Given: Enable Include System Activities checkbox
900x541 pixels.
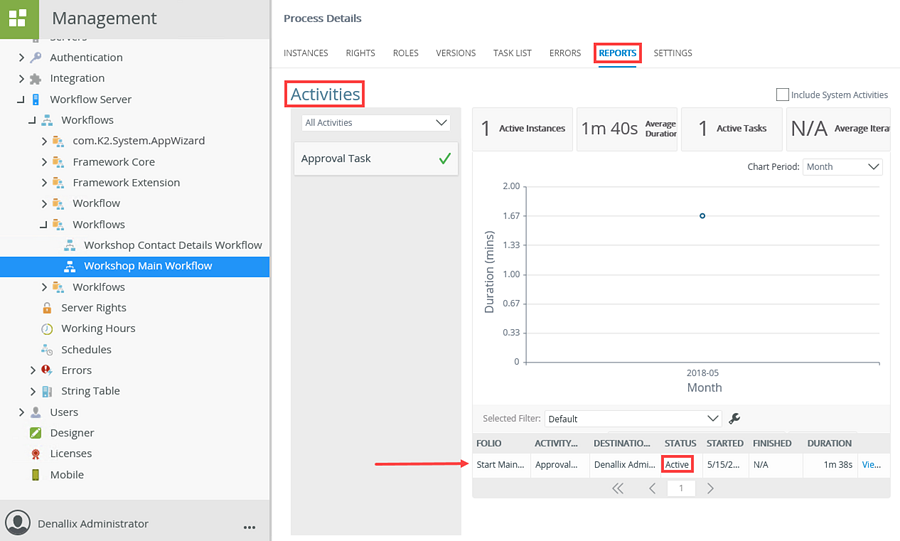Looking at the screenshot, I should point(782,95).
